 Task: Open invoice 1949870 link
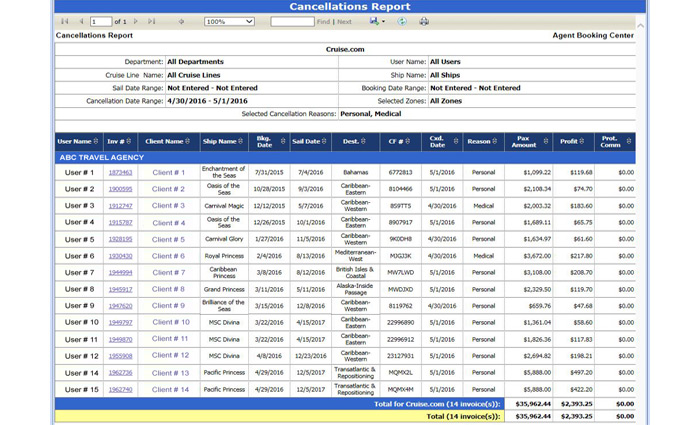pos(121,339)
